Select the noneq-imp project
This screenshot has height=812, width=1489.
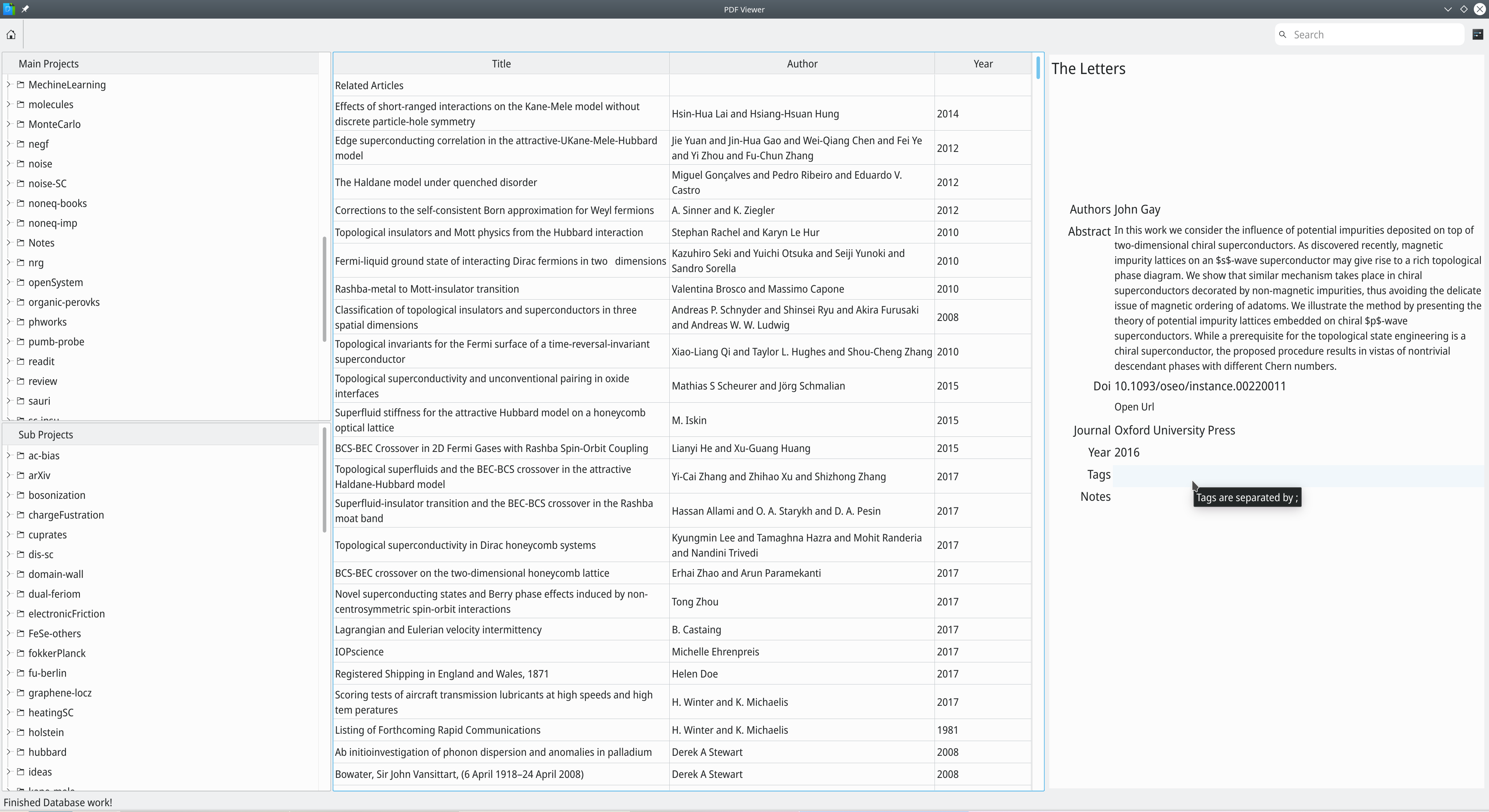tap(53, 223)
